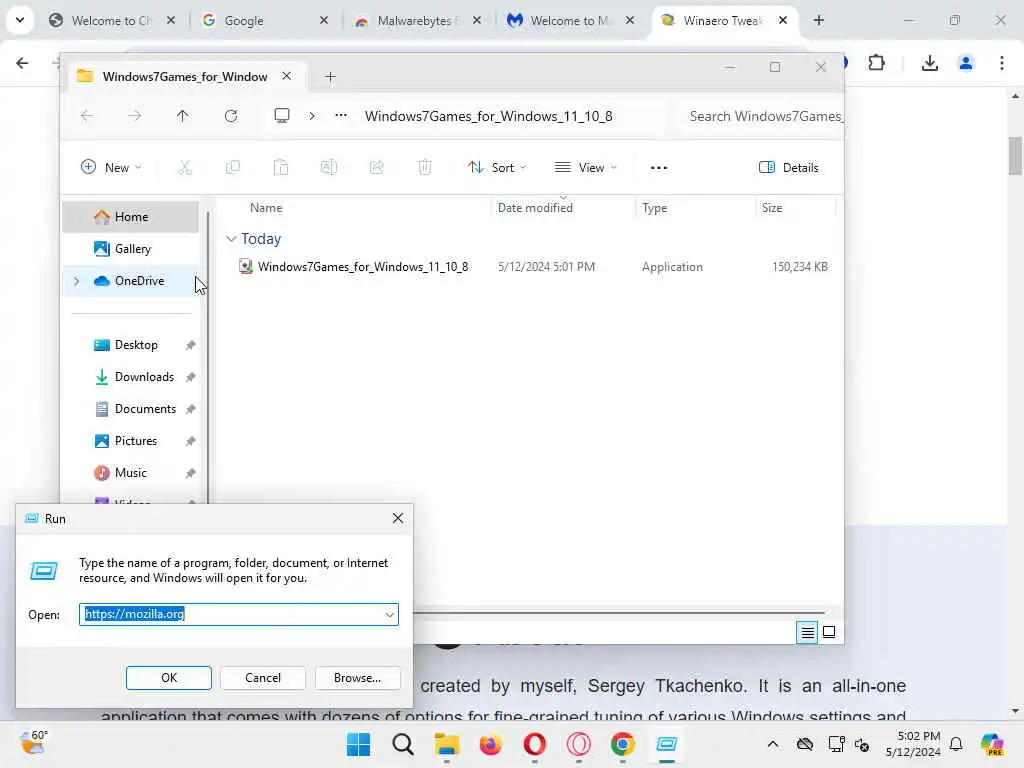Sort by Date modified column header
1024x768 pixels.
pos(563,208)
